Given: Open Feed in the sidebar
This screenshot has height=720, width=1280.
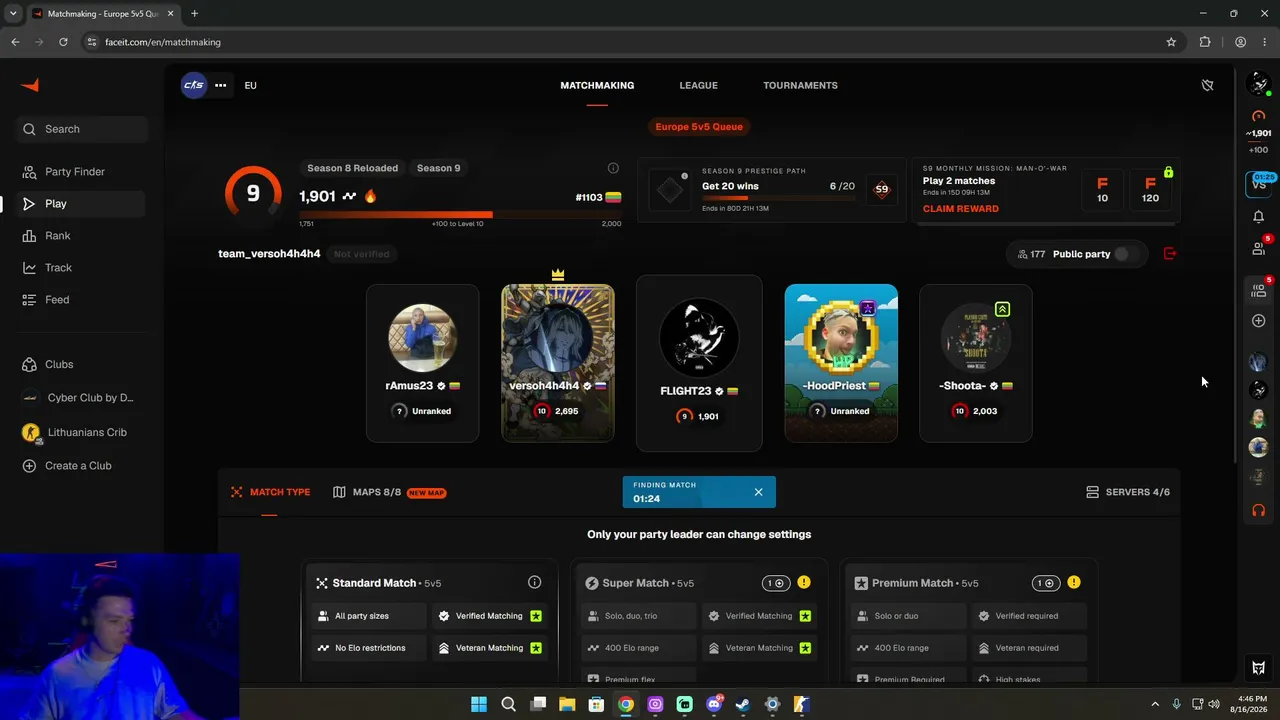Looking at the screenshot, I should coord(82,300).
